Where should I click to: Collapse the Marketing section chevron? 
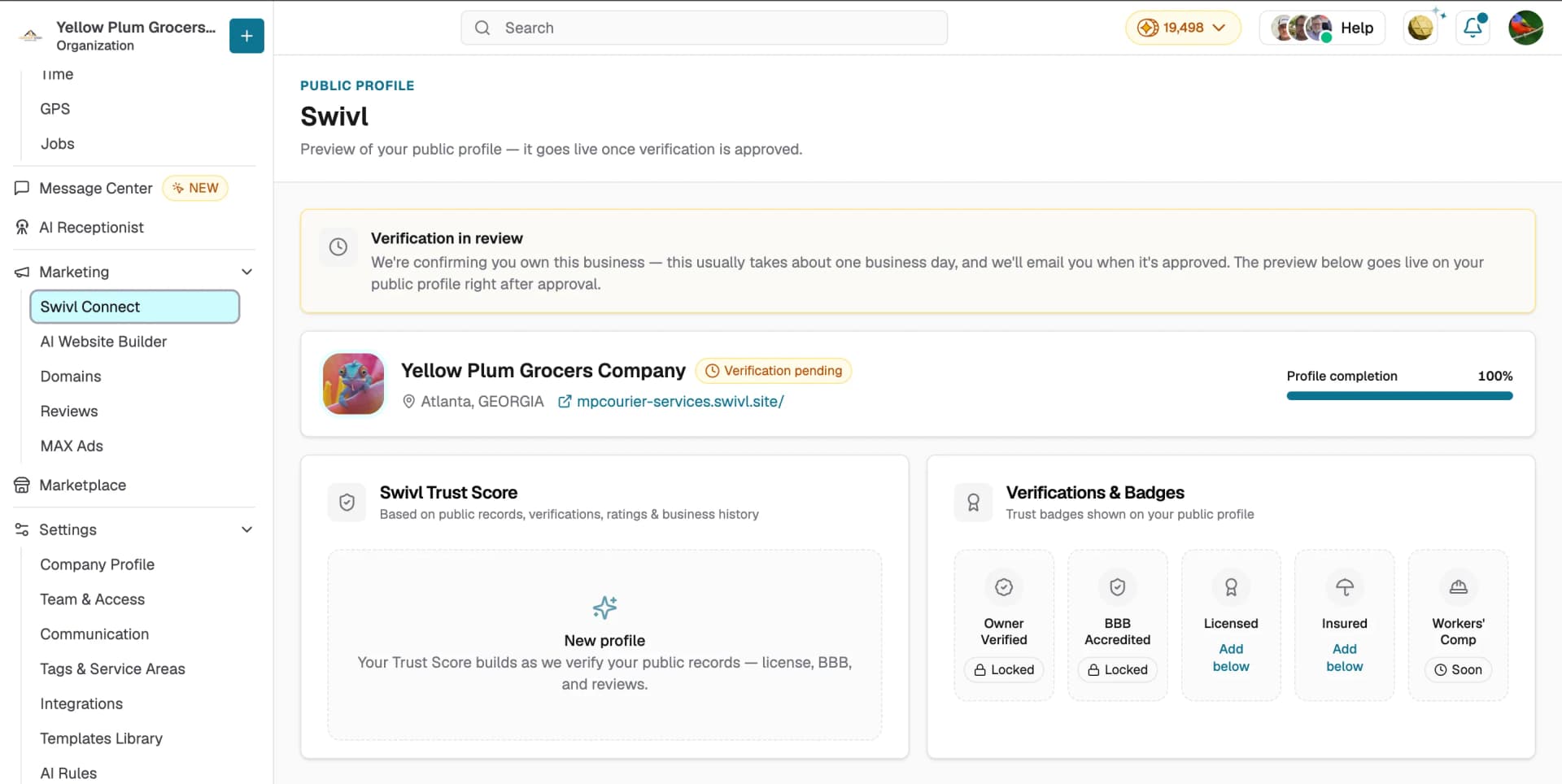click(247, 272)
